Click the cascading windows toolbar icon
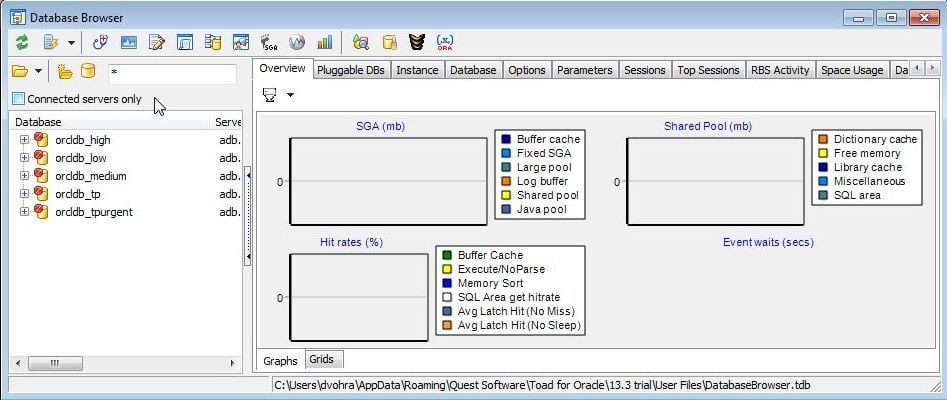 click(185, 42)
